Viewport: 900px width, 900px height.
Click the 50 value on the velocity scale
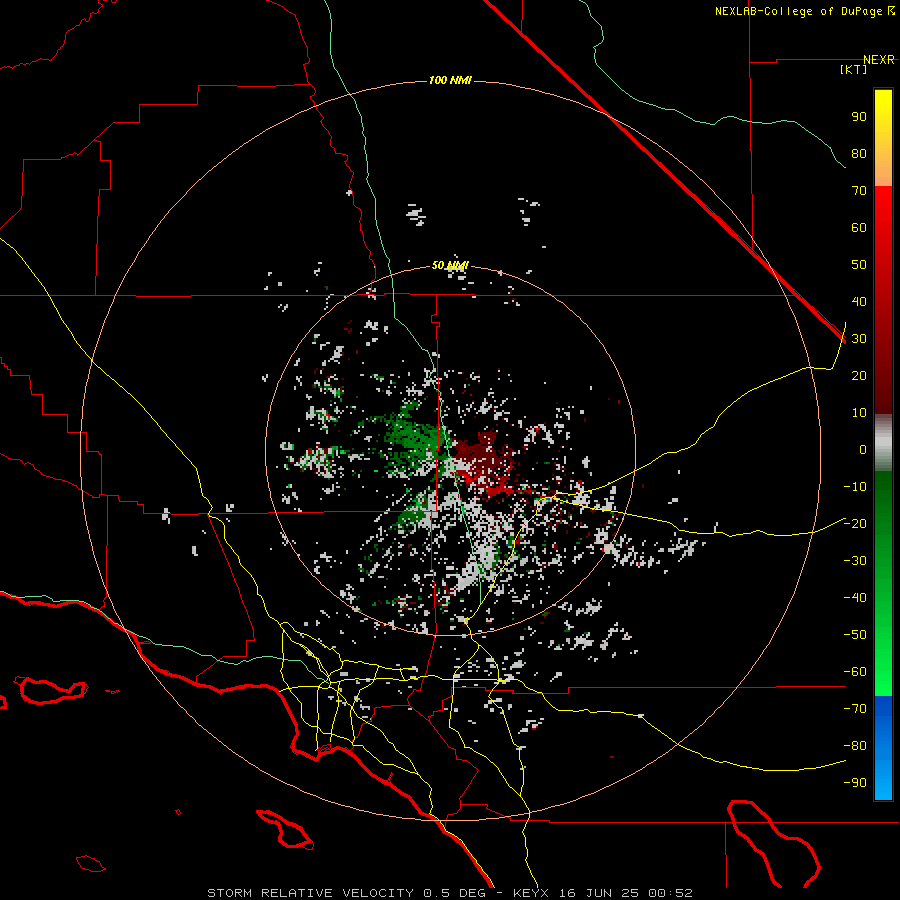click(x=859, y=265)
